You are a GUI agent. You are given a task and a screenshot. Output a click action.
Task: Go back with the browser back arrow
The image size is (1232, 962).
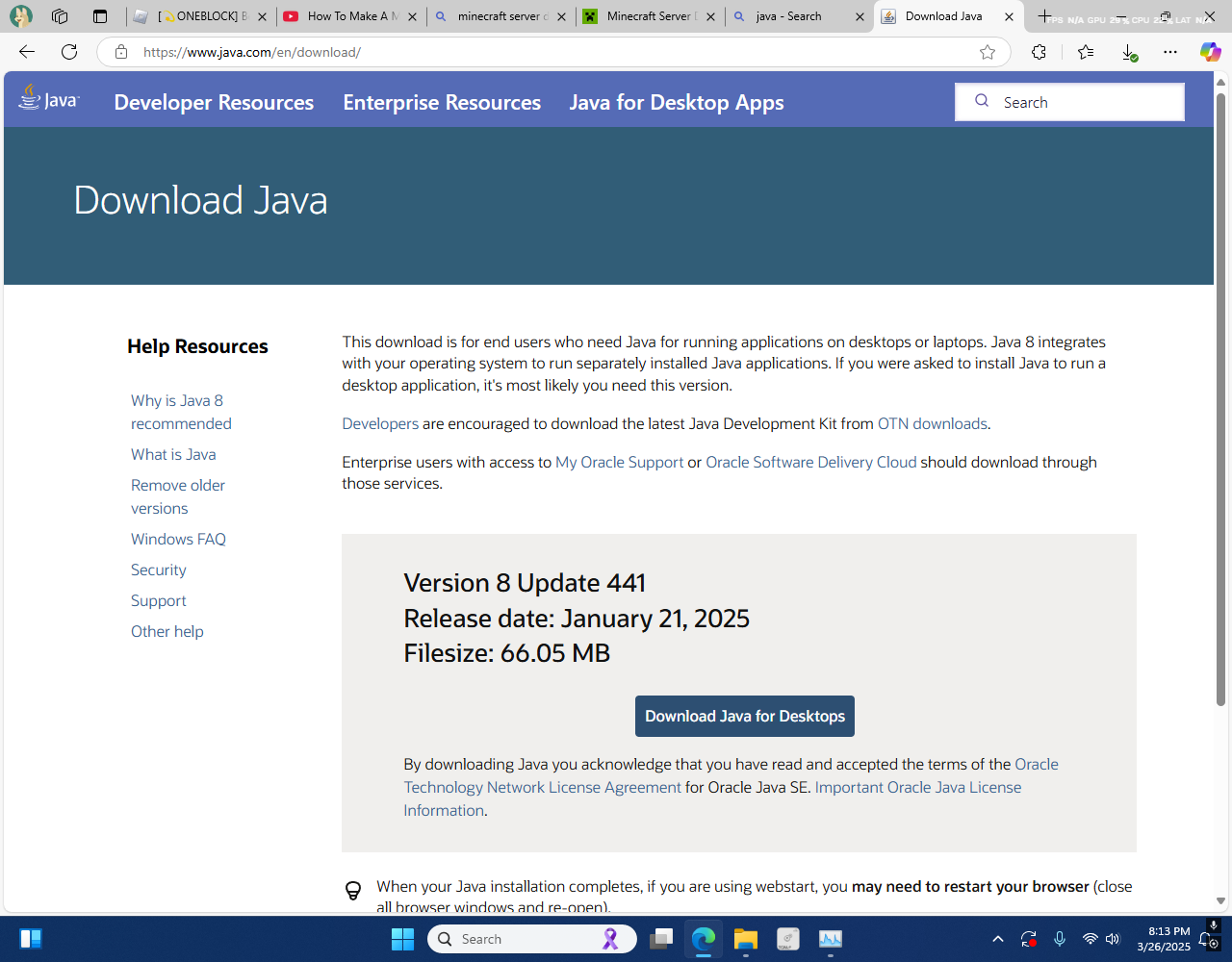click(x=27, y=52)
